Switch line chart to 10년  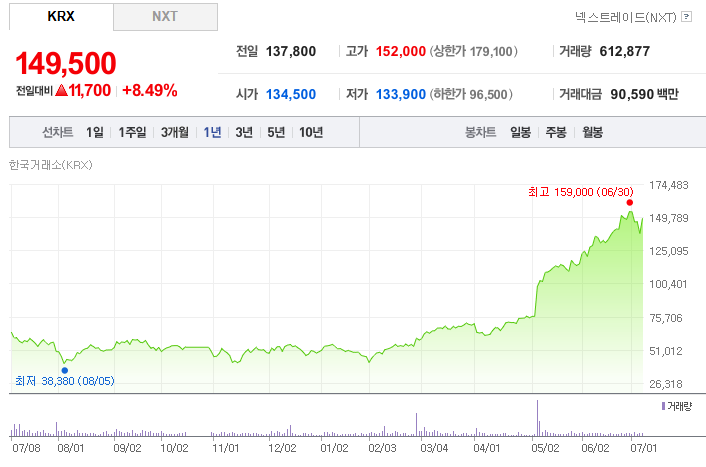click(x=311, y=132)
